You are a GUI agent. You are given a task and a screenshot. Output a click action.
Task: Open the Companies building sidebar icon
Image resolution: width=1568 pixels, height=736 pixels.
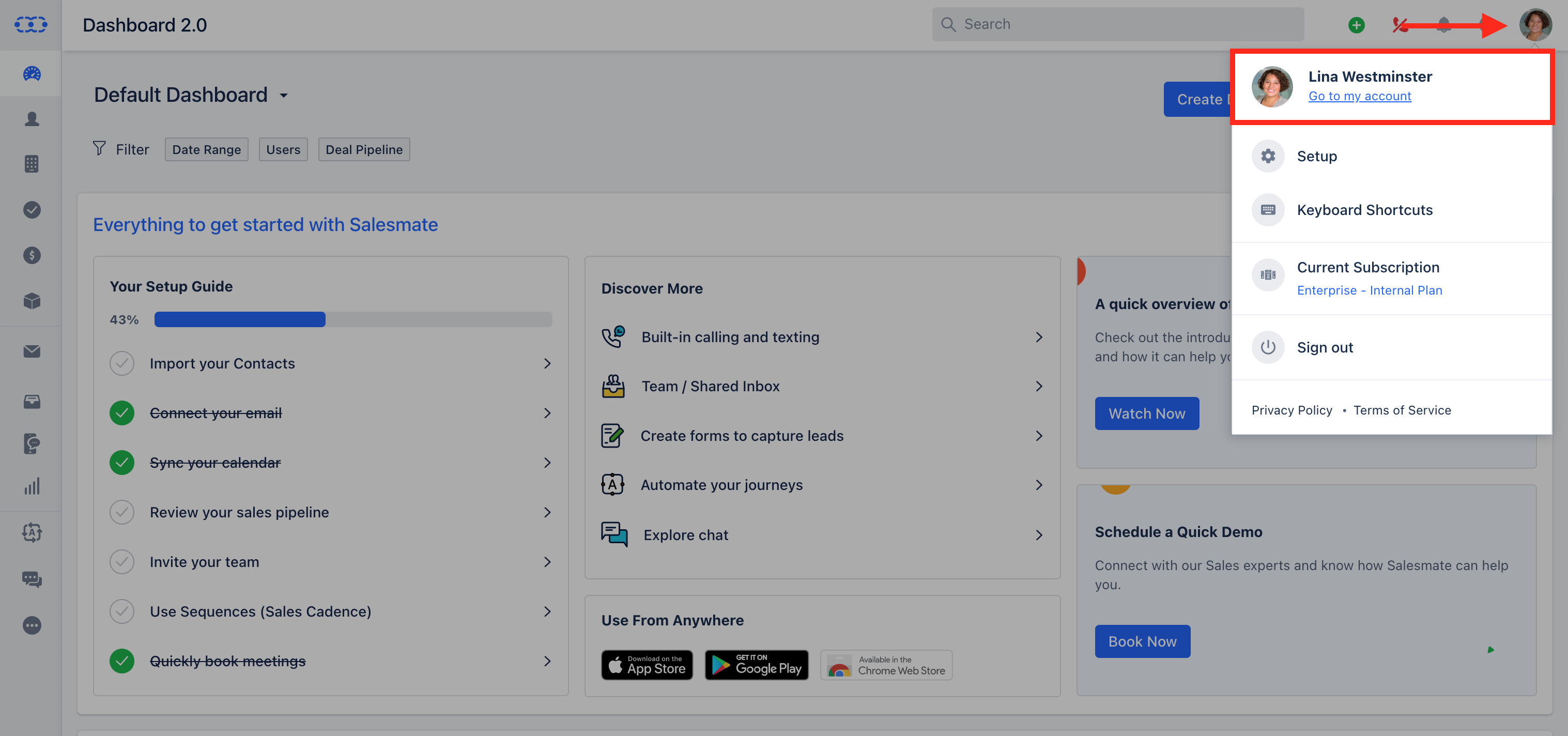pos(32,164)
